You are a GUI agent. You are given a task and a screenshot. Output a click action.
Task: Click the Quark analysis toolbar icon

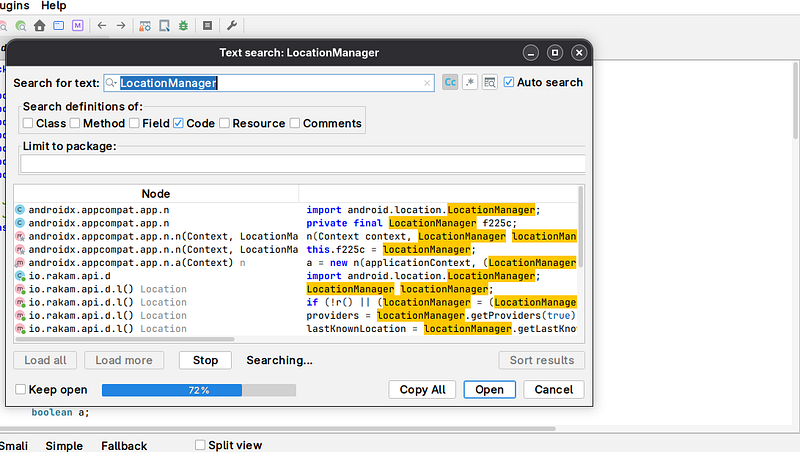point(164,26)
